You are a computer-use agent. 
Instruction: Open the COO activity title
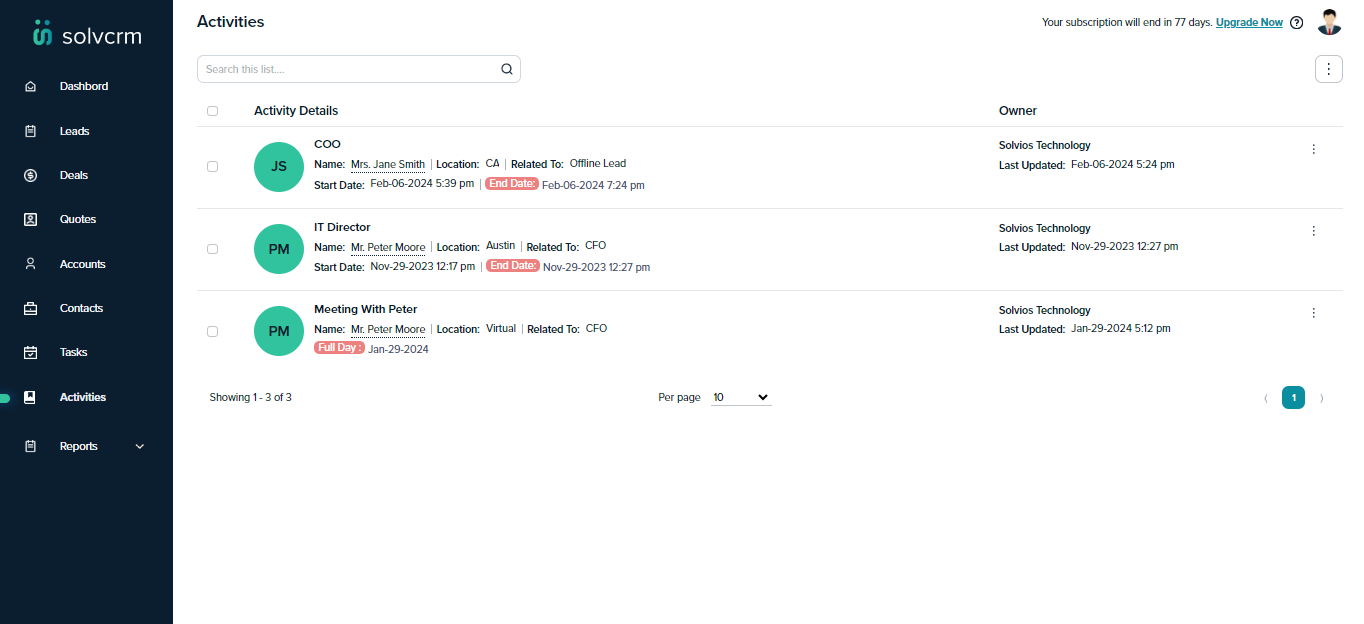pyautogui.click(x=327, y=144)
